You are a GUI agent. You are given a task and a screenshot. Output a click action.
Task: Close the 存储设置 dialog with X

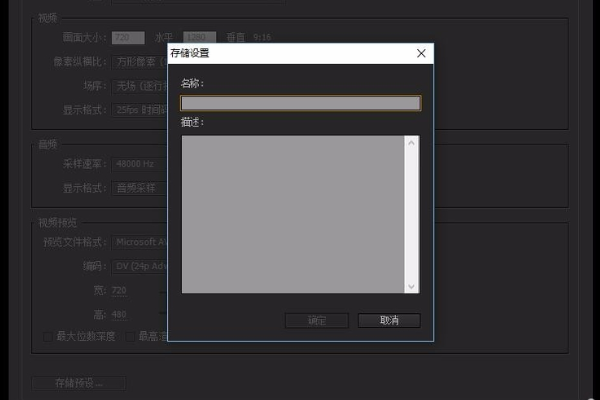coord(421,53)
